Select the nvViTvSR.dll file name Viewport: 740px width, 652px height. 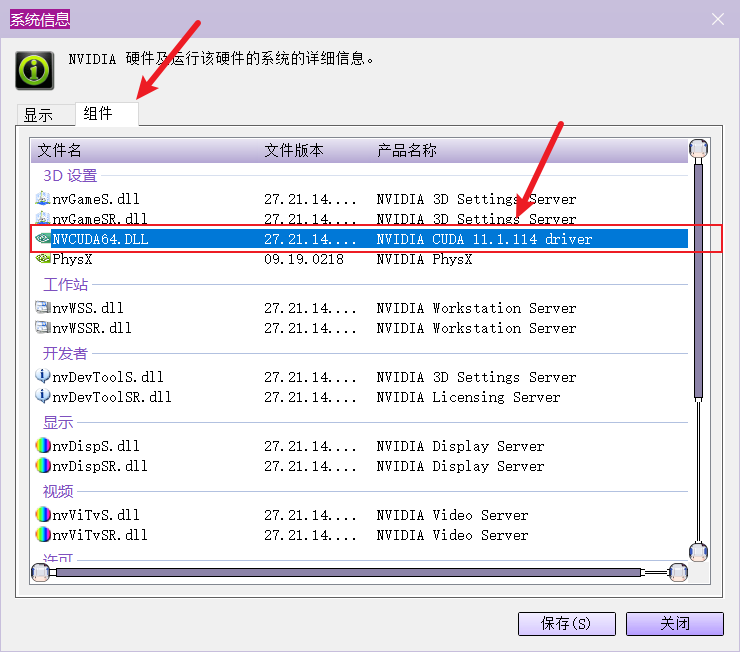[x=100, y=535]
